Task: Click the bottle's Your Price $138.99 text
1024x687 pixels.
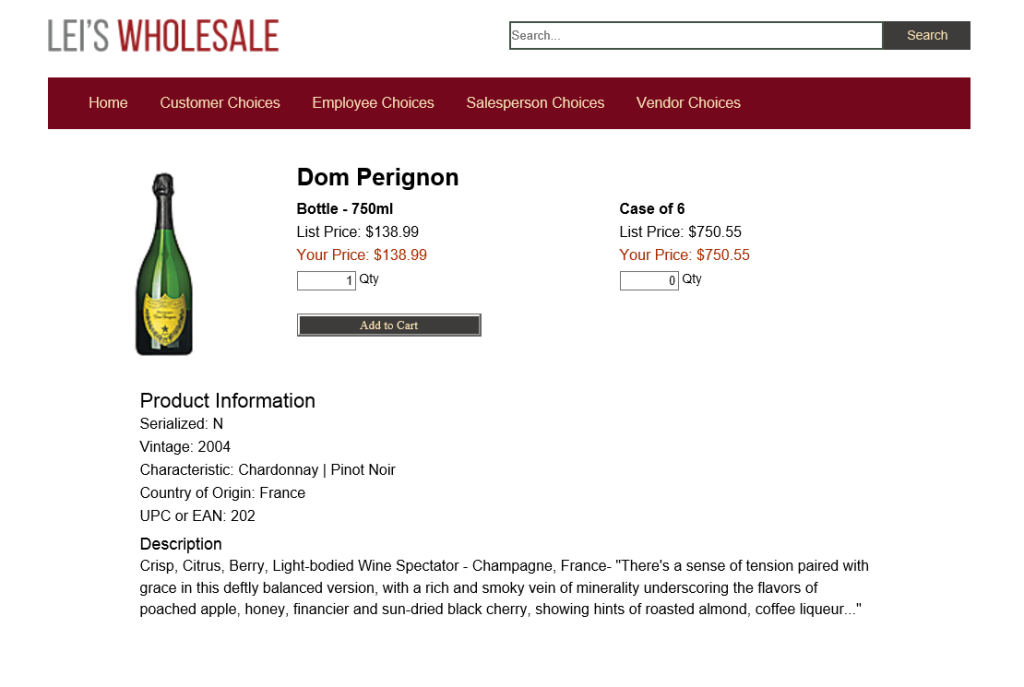Action: [362, 255]
